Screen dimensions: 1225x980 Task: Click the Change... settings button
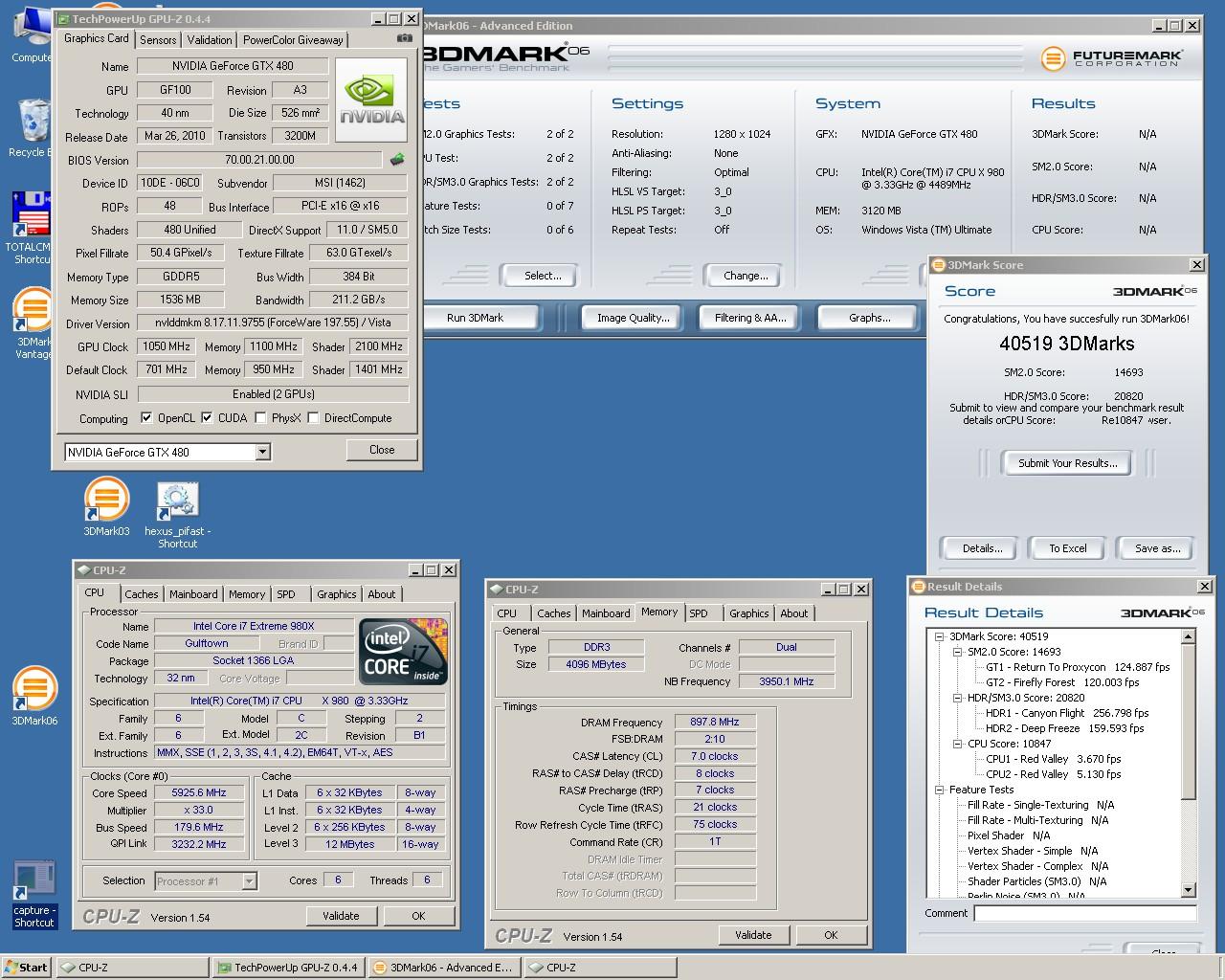click(746, 276)
